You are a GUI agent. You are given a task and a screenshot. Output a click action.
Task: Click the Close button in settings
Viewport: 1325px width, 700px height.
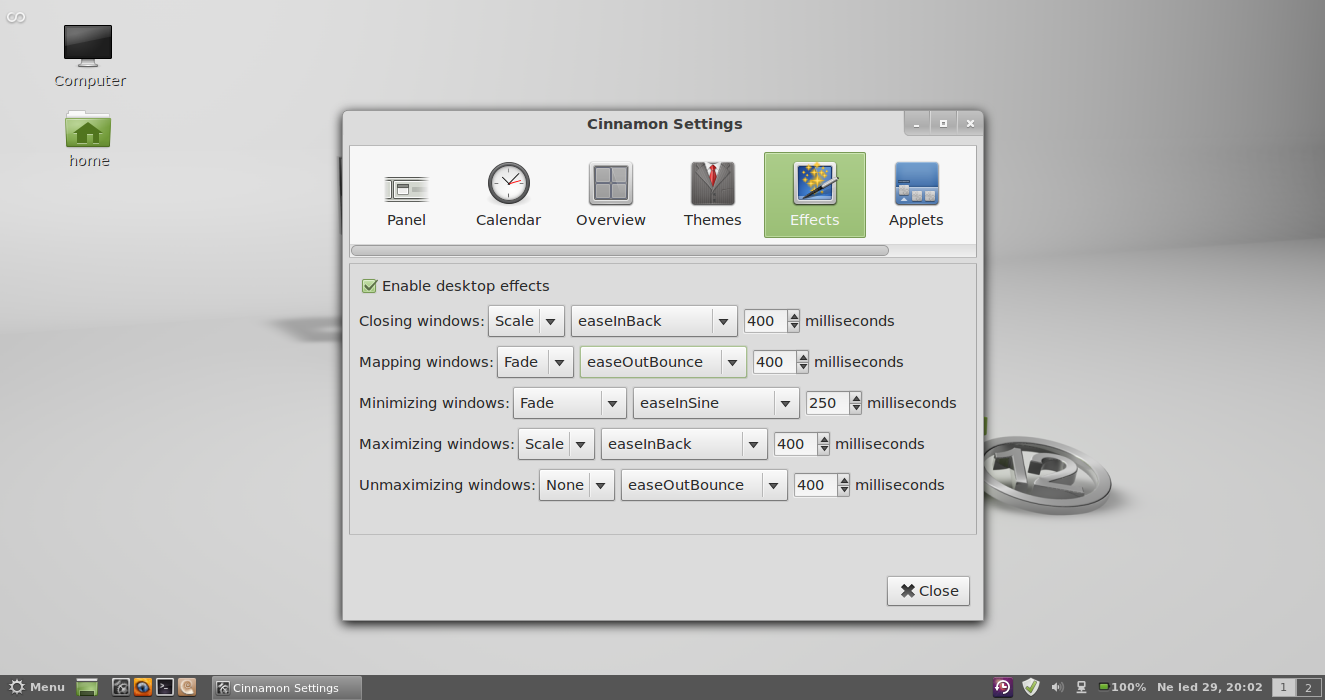[x=928, y=591]
